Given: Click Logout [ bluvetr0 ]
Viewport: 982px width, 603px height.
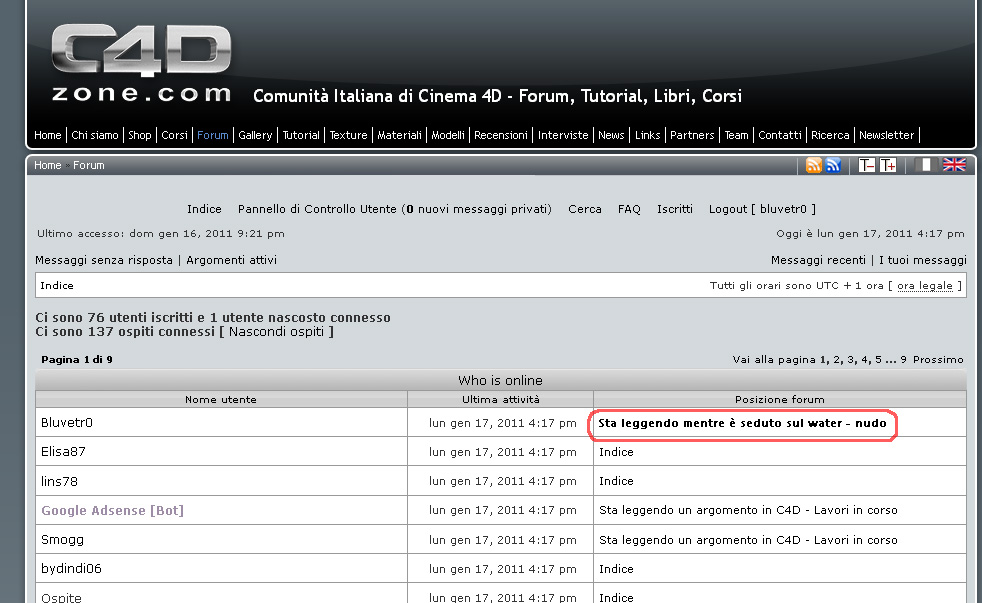Looking at the screenshot, I should (x=762, y=209).
